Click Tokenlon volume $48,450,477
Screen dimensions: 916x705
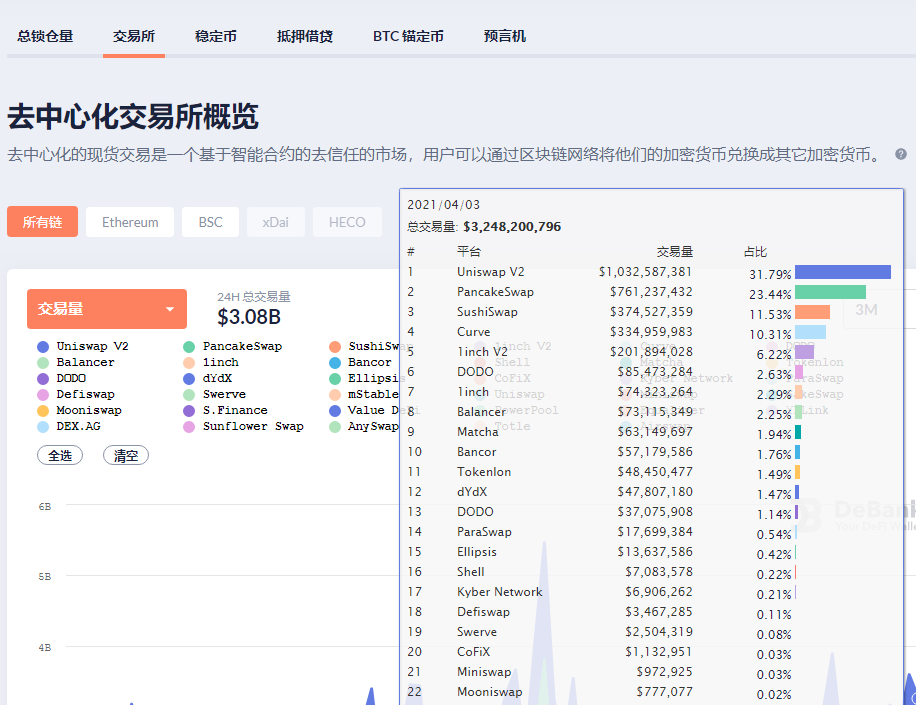pos(655,472)
